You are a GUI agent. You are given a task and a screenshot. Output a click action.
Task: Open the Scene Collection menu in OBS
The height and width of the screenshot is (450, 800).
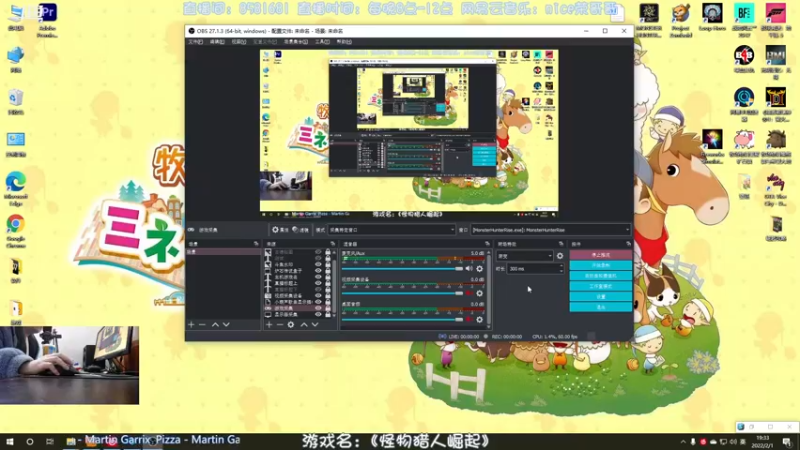[x=296, y=42]
